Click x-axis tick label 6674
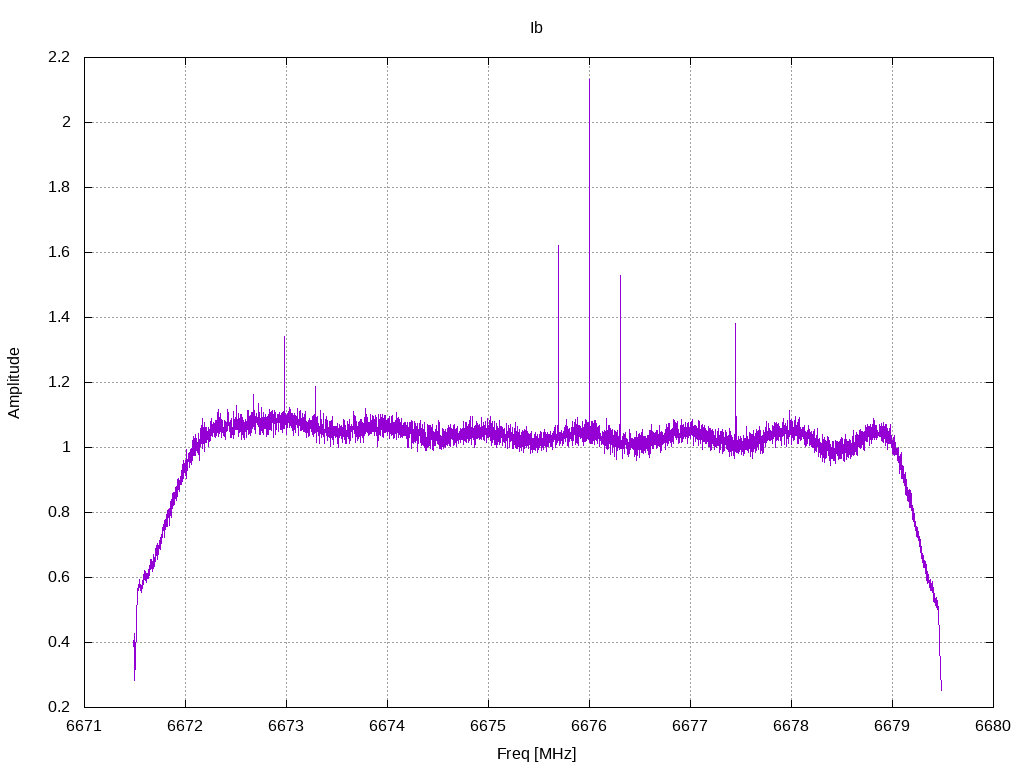1024x768 pixels. coord(387,726)
